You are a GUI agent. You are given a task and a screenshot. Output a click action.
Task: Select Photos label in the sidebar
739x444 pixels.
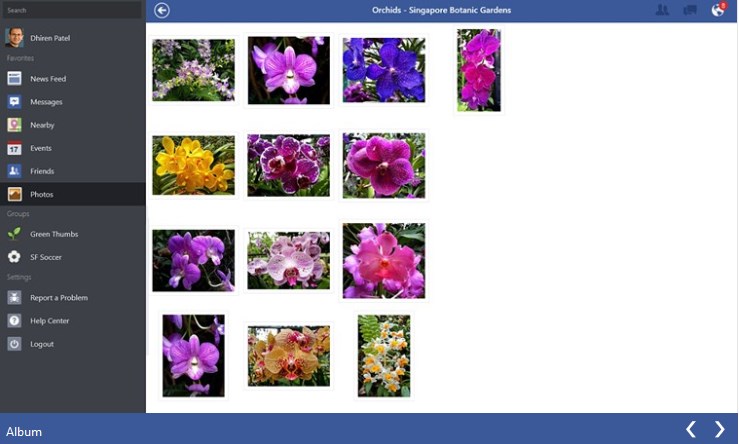click(41, 194)
